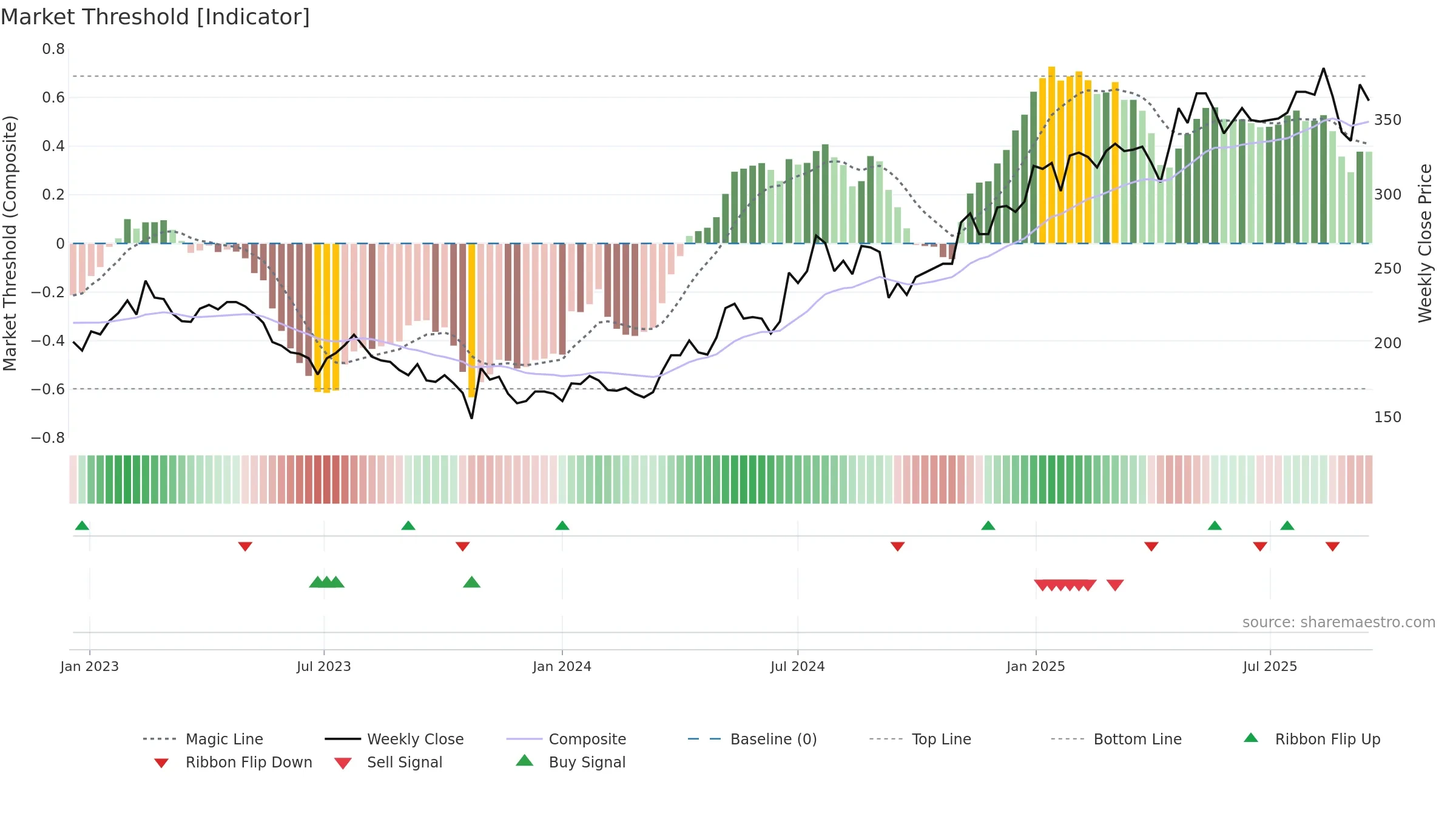Click the Jan 2023 x-axis label

coord(90,666)
